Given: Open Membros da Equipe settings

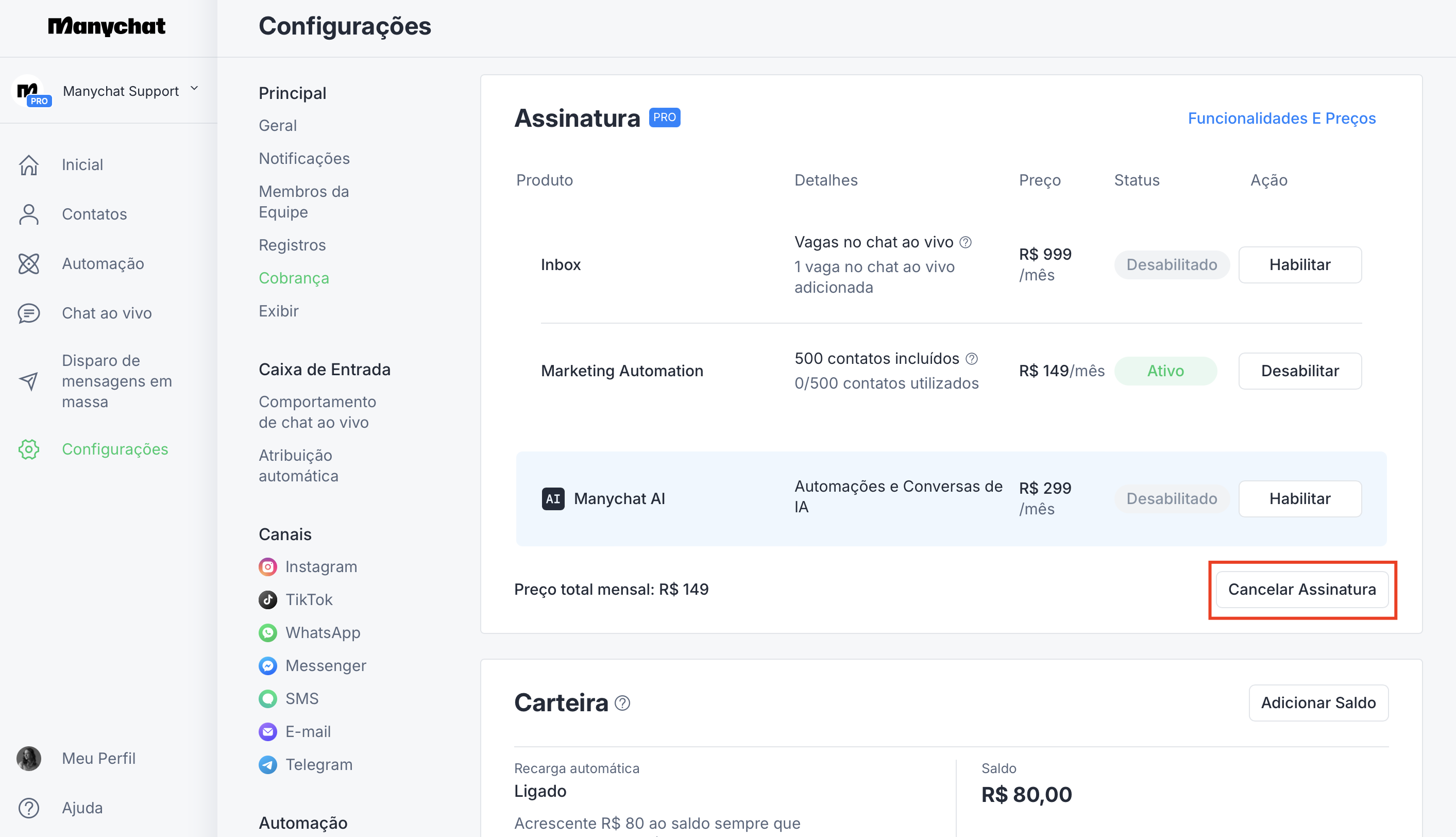Looking at the screenshot, I should point(304,202).
